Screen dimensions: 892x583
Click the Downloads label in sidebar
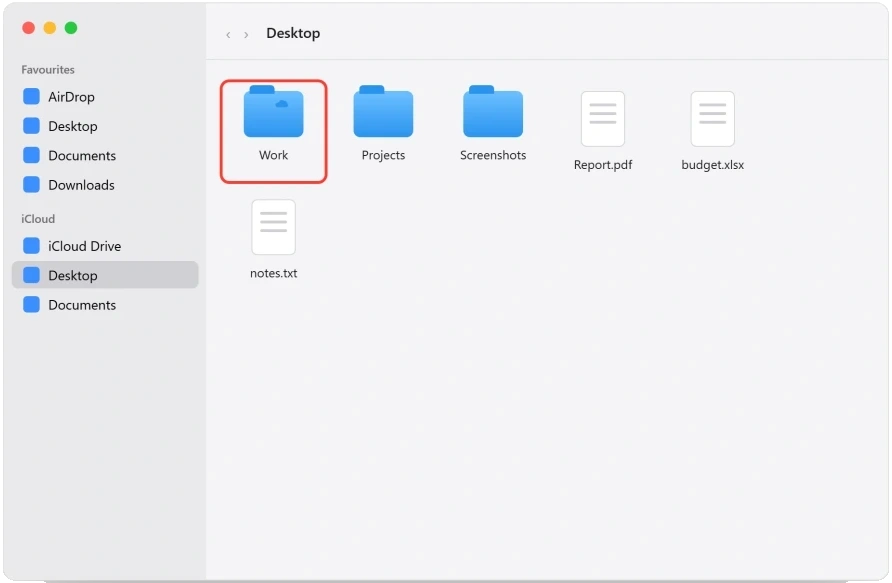click(x=81, y=185)
